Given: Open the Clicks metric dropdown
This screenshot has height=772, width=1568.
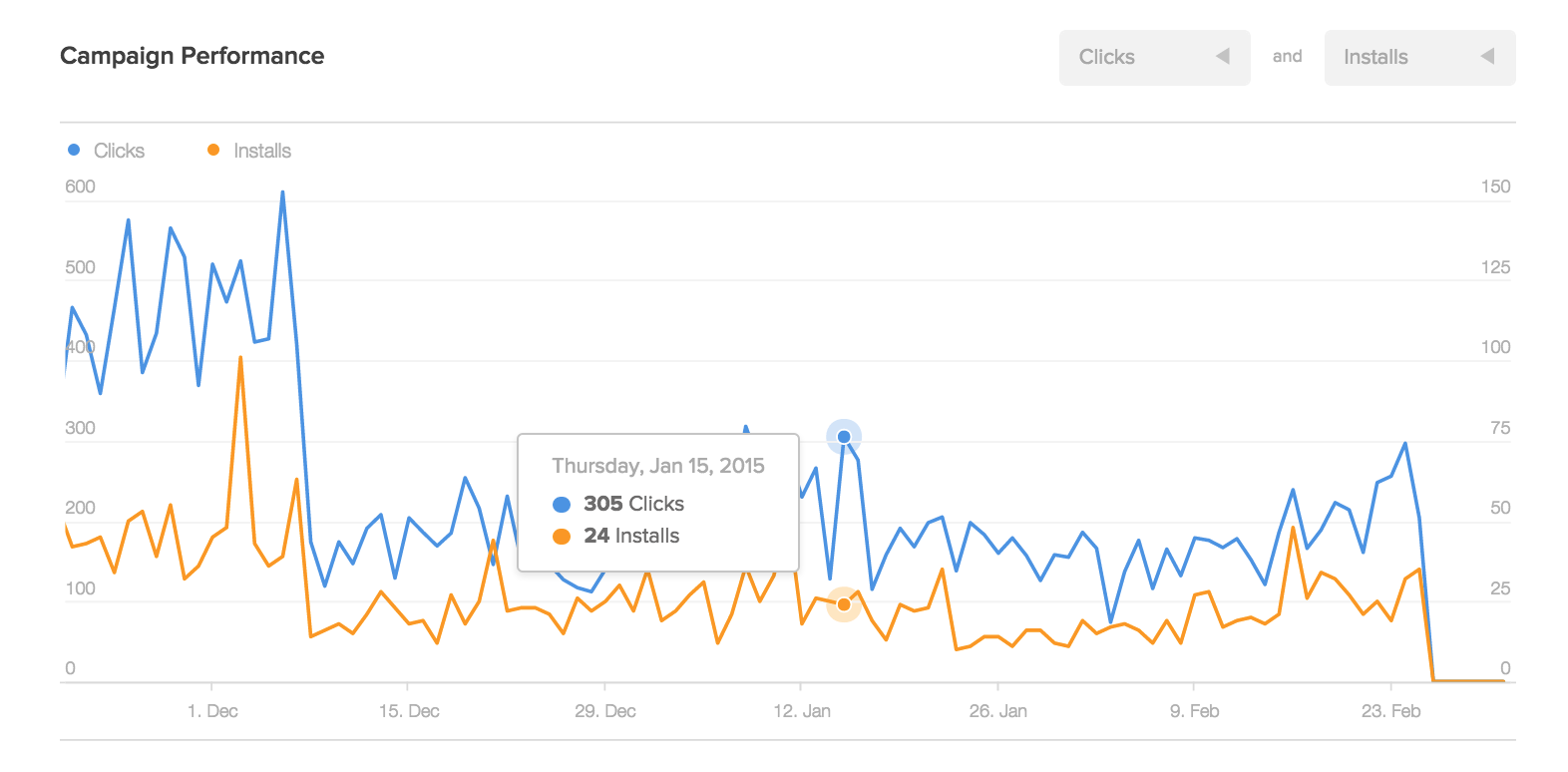Looking at the screenshot, I should point(1154,58).
